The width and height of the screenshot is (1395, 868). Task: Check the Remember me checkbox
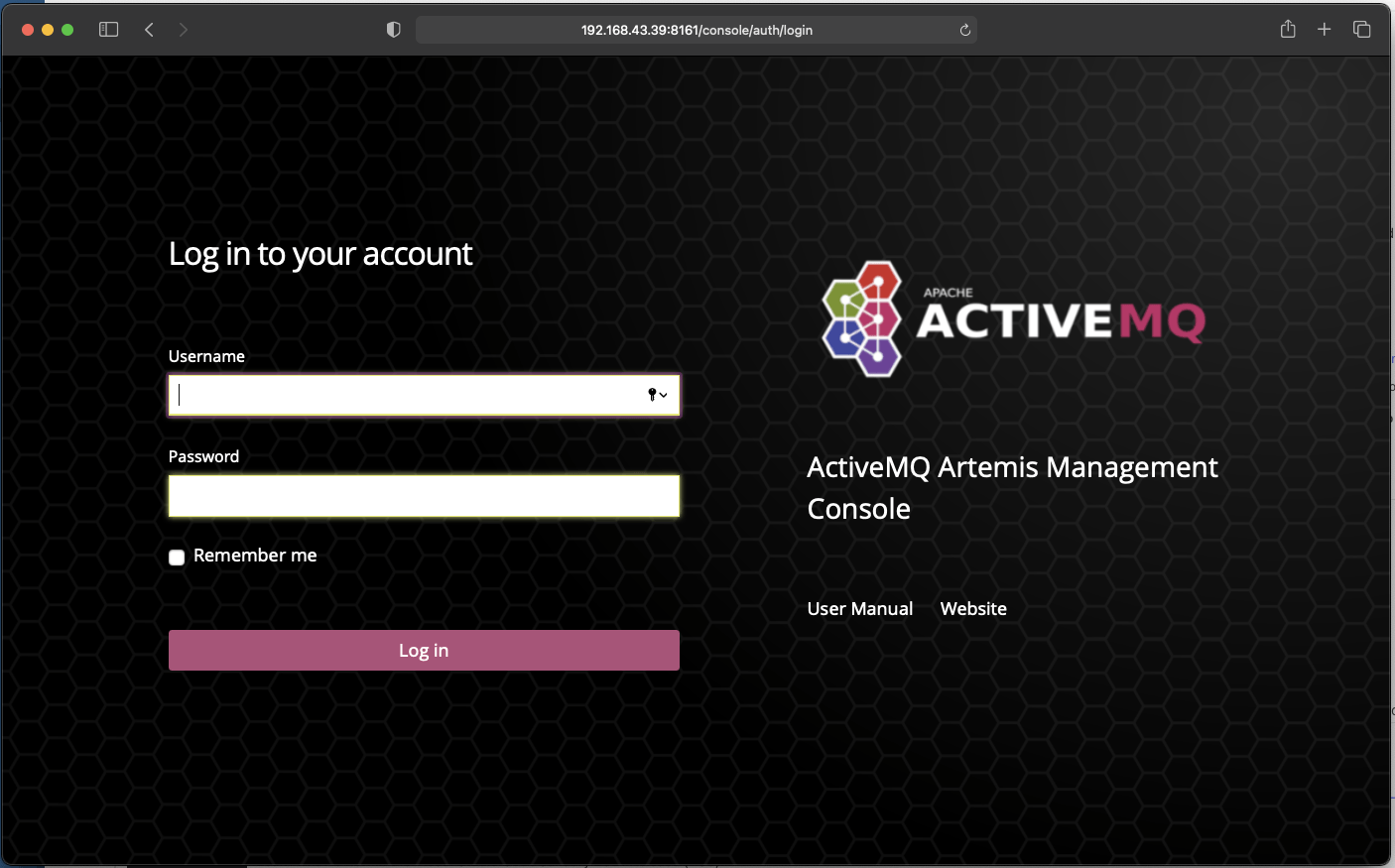(x=177, y=558)
